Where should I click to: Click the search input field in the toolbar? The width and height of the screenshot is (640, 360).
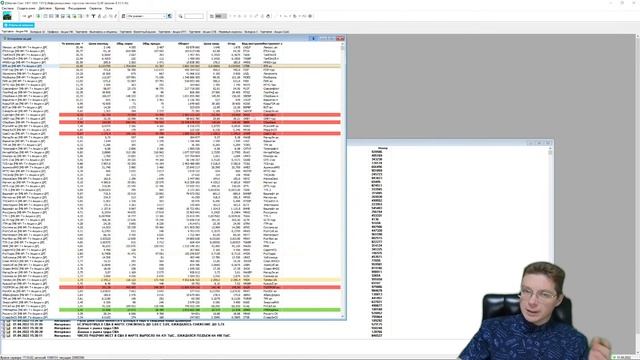click(x=194, y=16)
